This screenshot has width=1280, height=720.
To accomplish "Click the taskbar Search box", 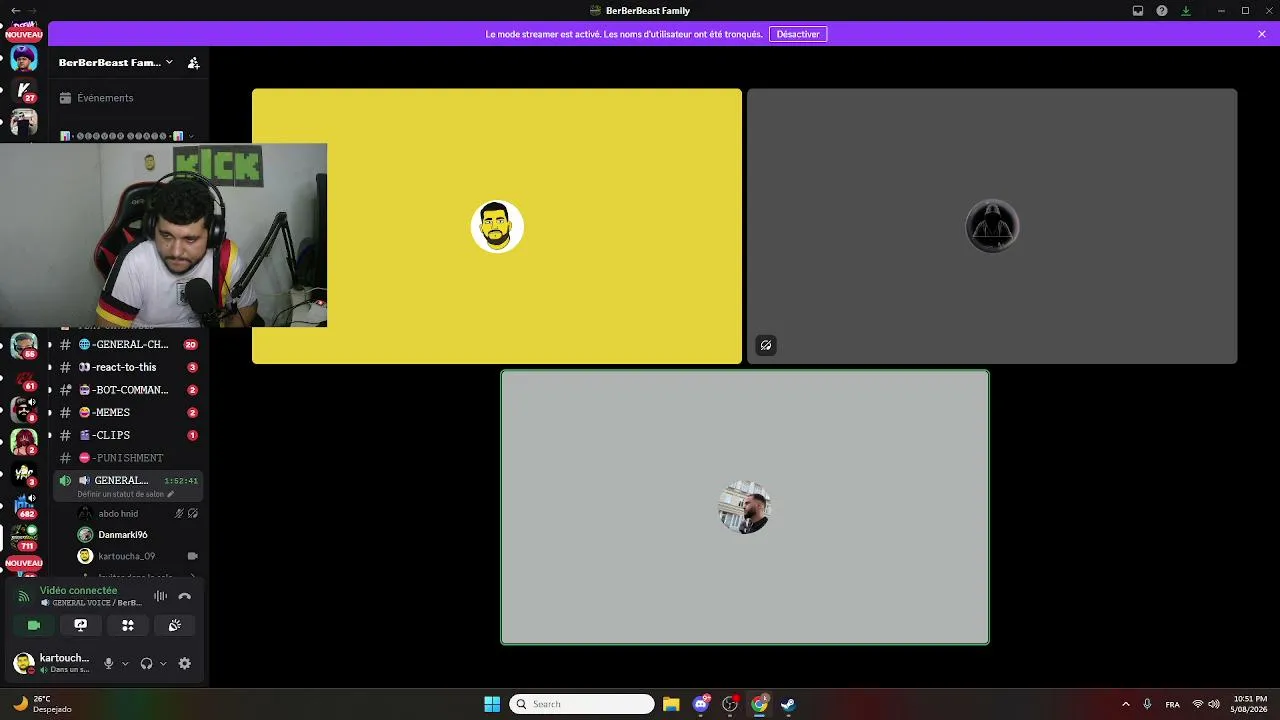I will (x=583, y=704).
